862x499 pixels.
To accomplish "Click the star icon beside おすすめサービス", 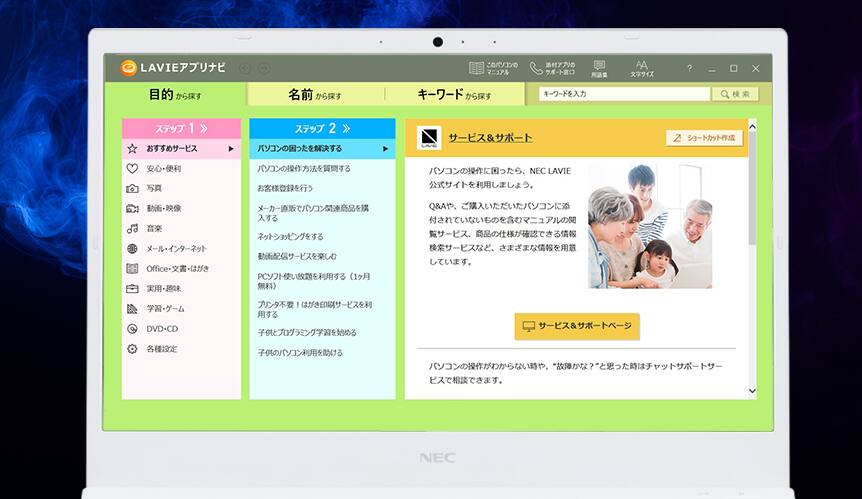I will (x=132, y=148).
